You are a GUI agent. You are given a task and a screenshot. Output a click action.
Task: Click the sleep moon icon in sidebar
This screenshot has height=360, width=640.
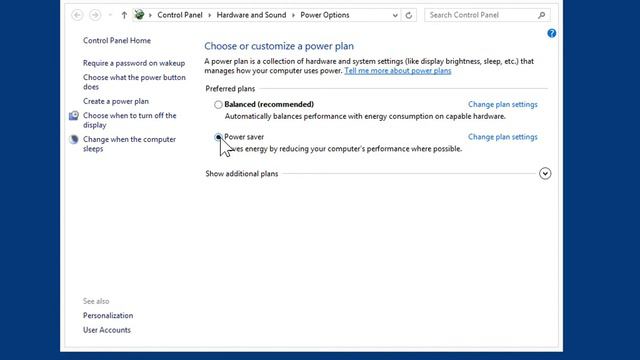[74, 140]
